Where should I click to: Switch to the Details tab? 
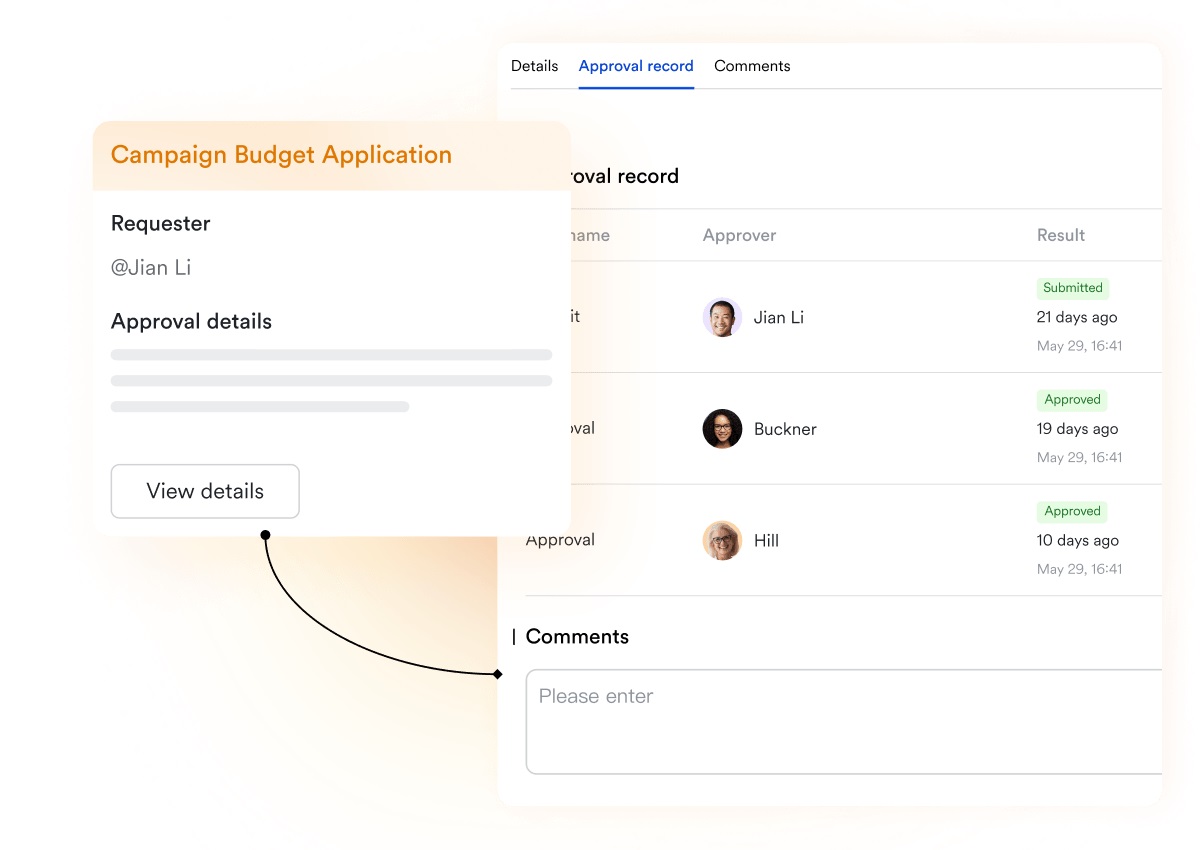tap(534, 66)
